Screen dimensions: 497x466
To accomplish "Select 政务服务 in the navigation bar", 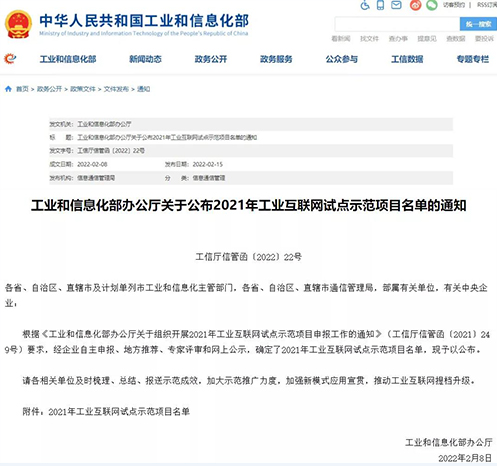I will point(276,59).
